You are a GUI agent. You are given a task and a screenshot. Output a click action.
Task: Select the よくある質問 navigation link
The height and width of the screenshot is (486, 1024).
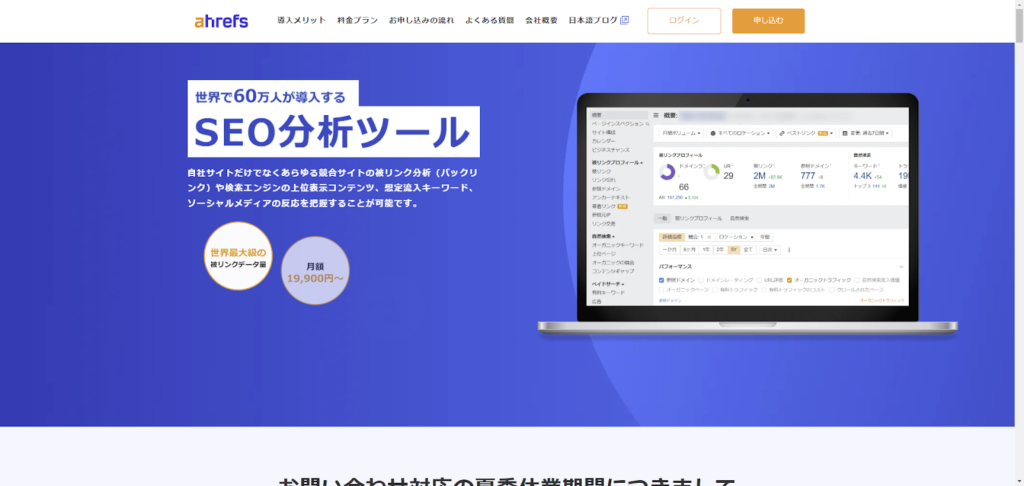pos(489,21)
